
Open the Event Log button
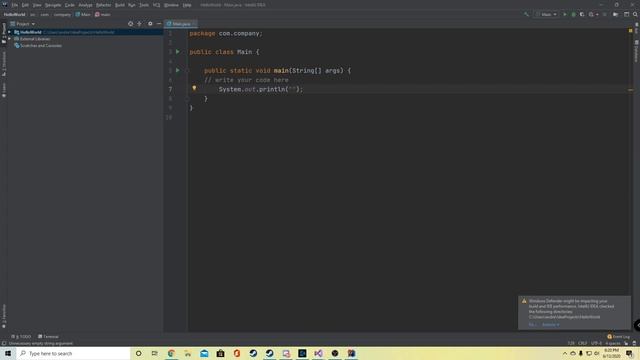(x=618, y=337)
